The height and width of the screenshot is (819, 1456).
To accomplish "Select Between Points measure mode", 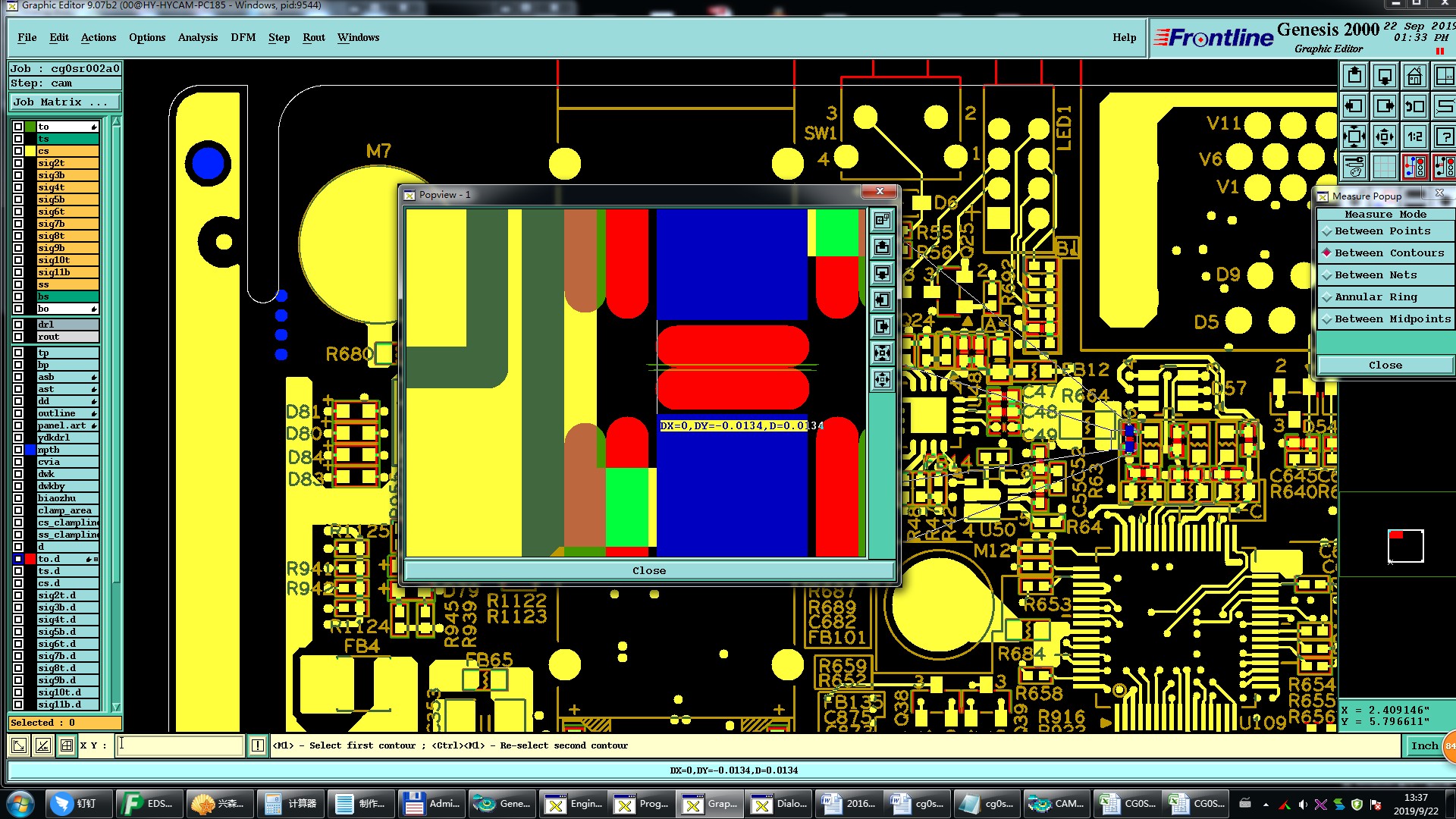I will pos(1382,231).
